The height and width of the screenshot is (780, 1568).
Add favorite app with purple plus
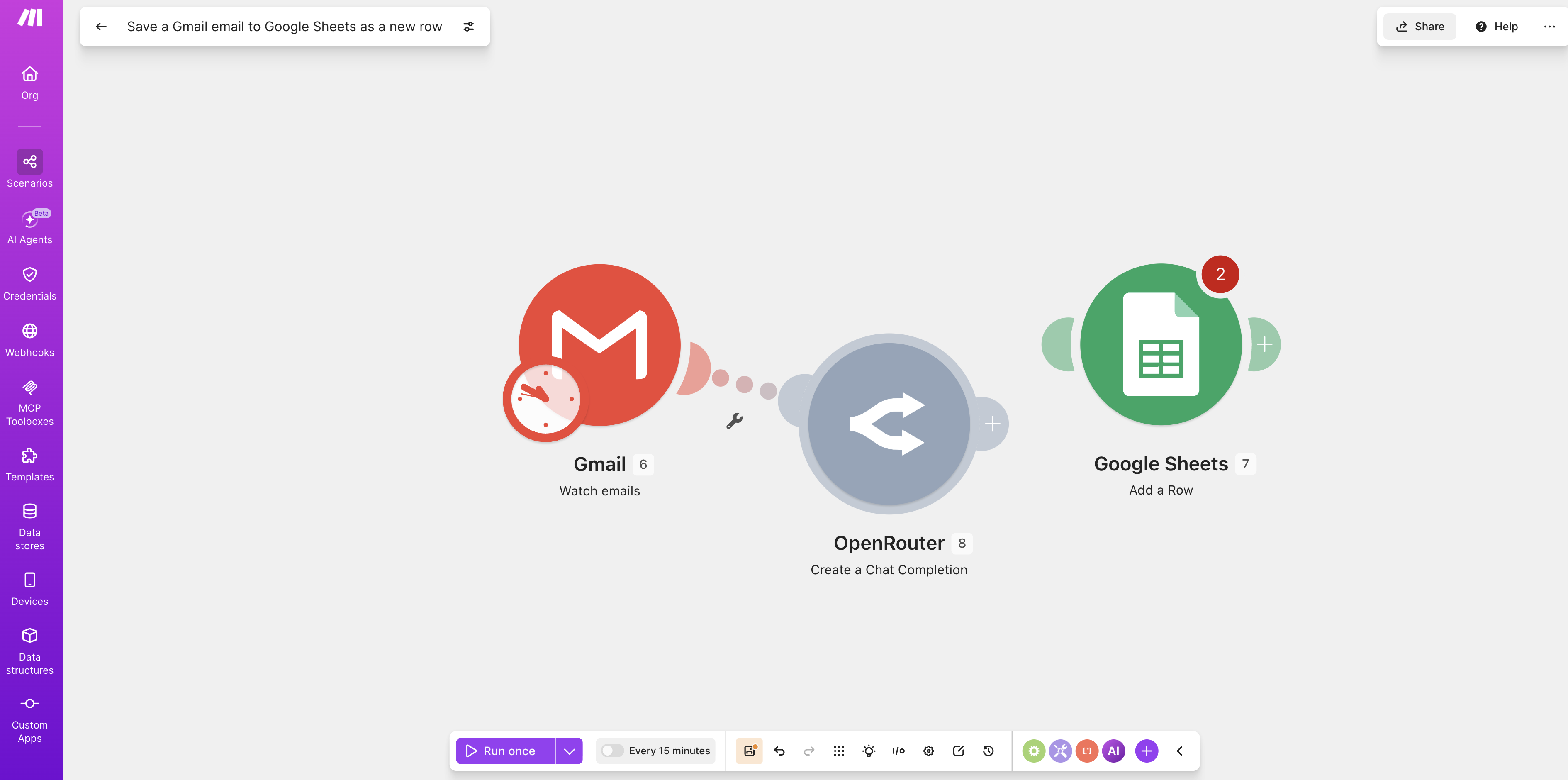click(x=1147, y=751)
